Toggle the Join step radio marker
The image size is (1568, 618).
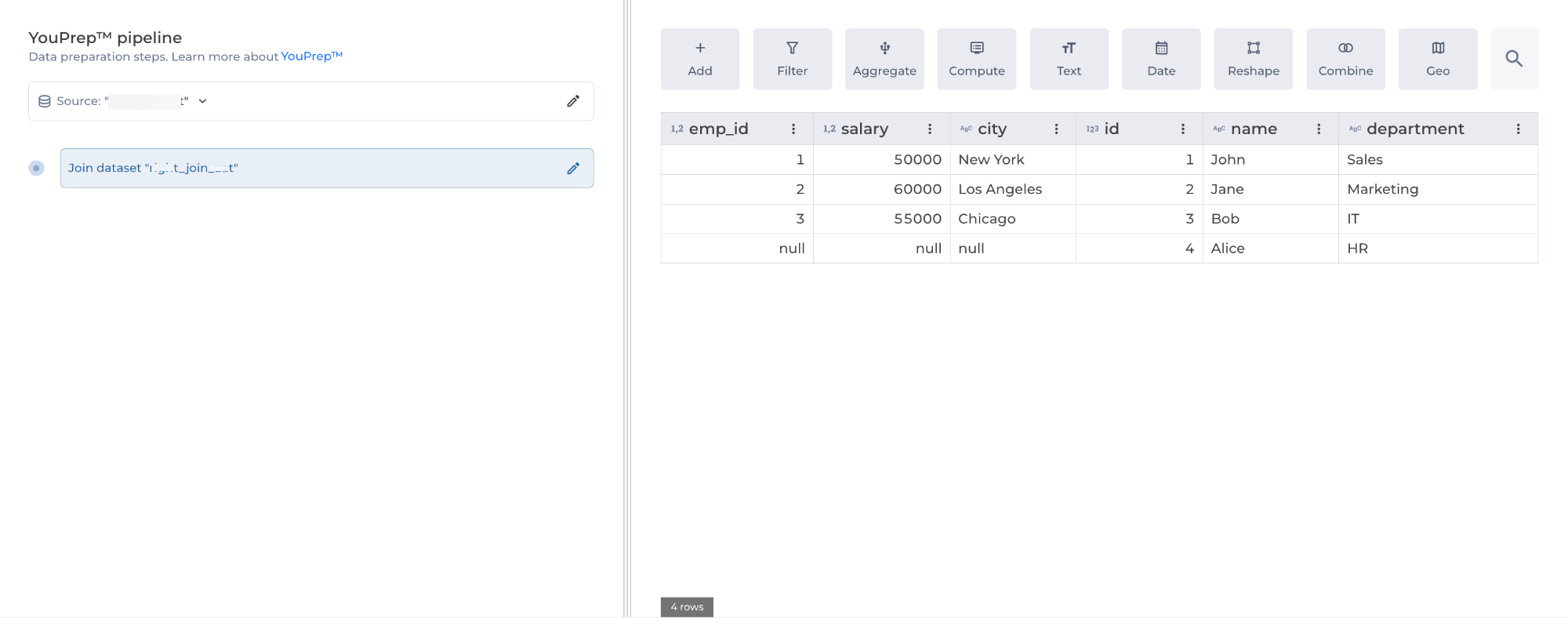36,169
